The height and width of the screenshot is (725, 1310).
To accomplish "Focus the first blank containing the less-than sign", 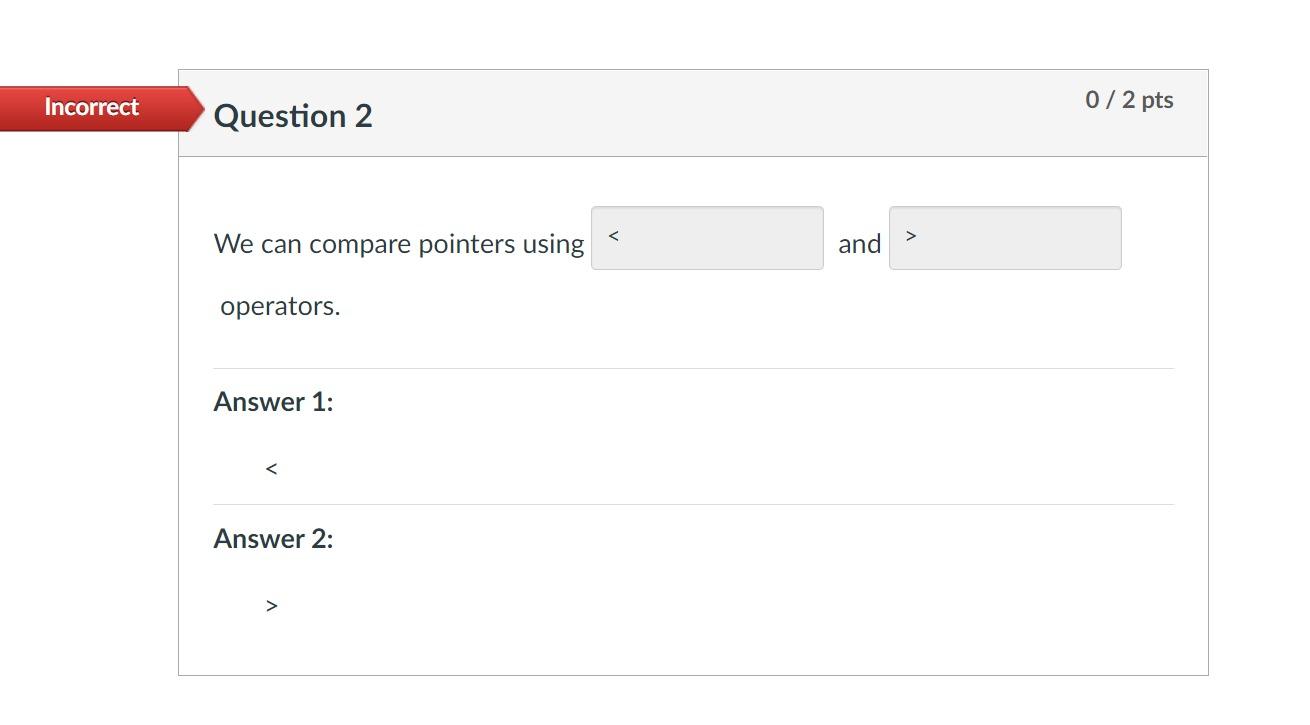I will pyautogui.click(x=707, y=238).
